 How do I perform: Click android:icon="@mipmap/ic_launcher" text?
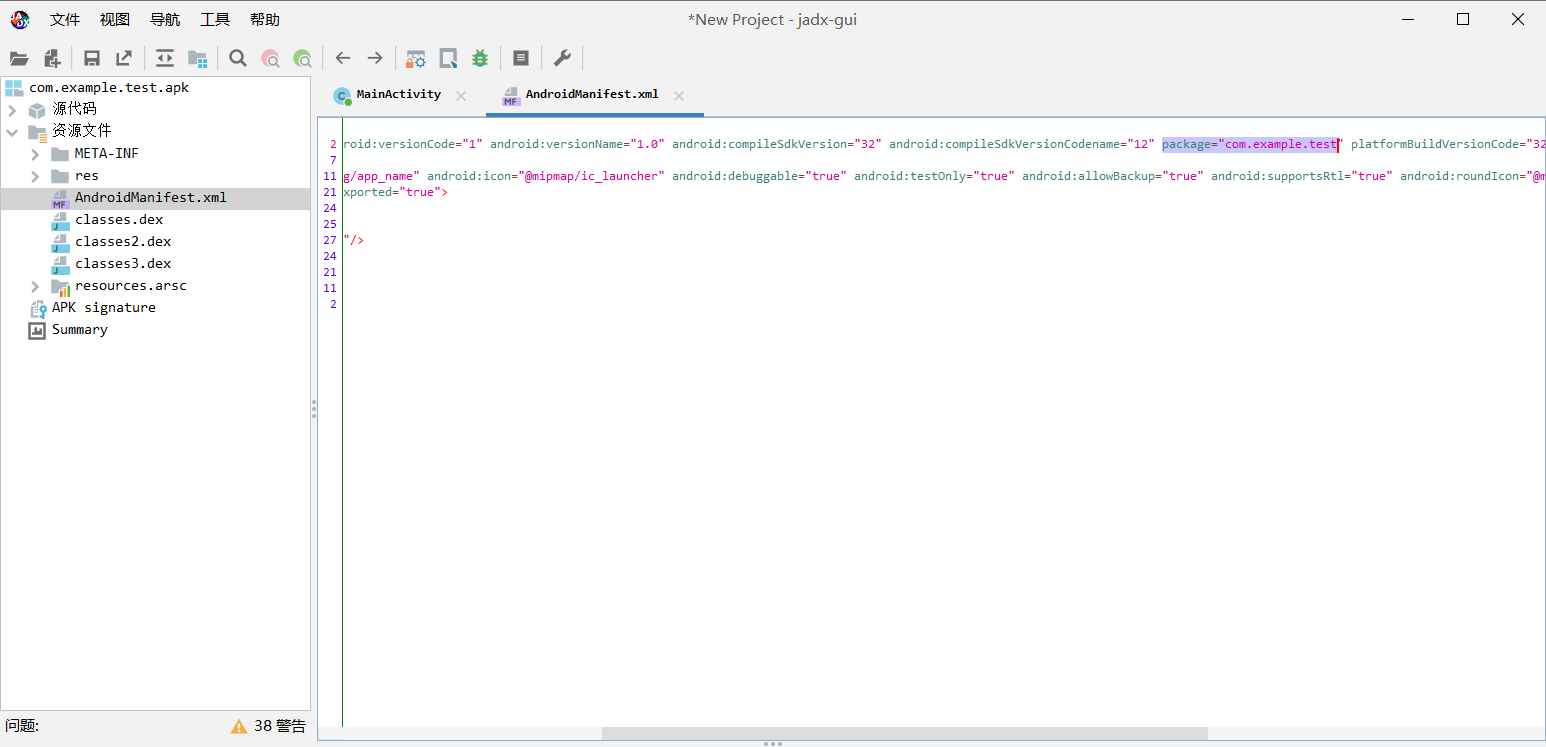pos(545,176)
